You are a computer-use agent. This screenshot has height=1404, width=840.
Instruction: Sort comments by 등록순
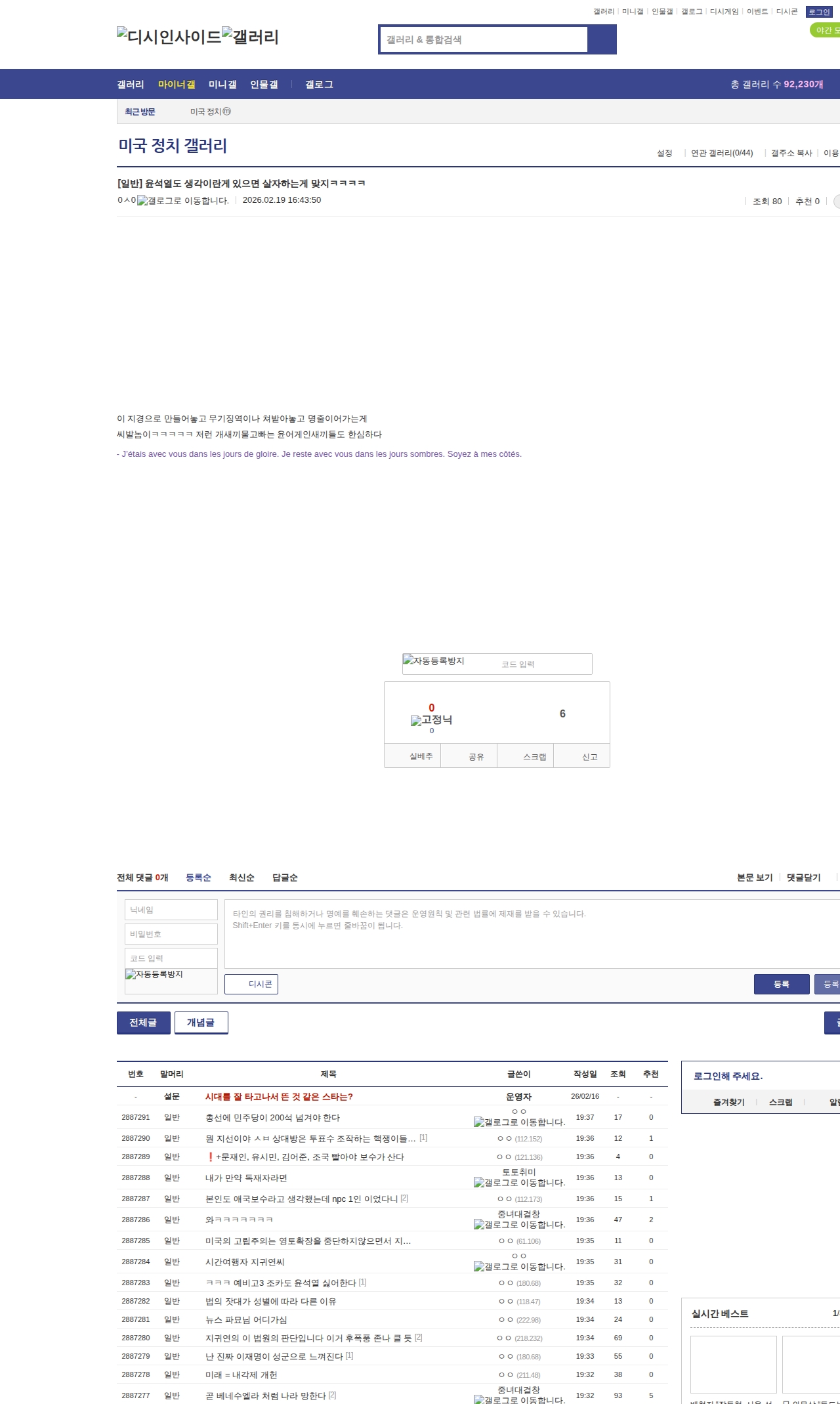tap(198, 878)
